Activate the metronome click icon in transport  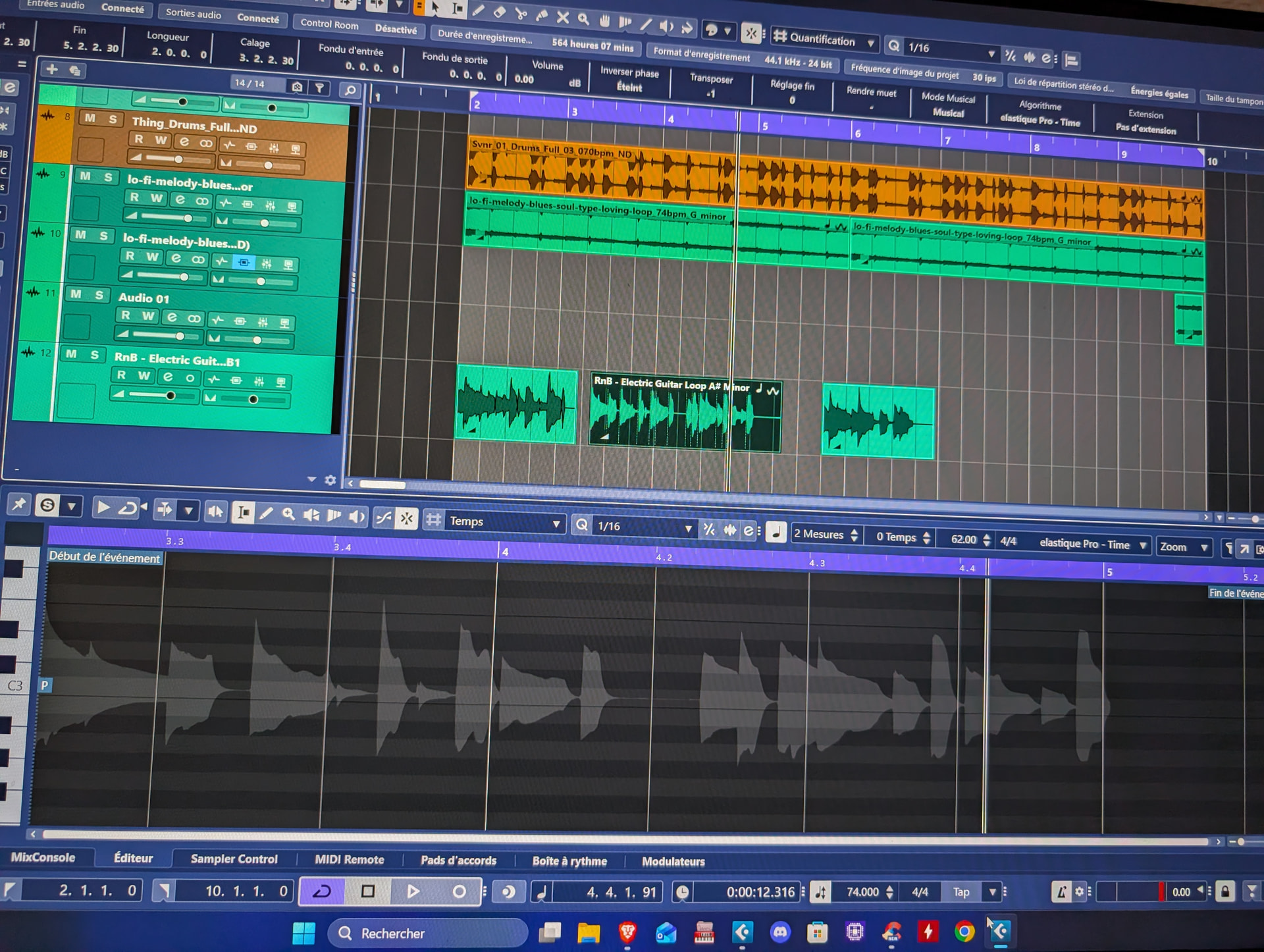[1061, 892]
